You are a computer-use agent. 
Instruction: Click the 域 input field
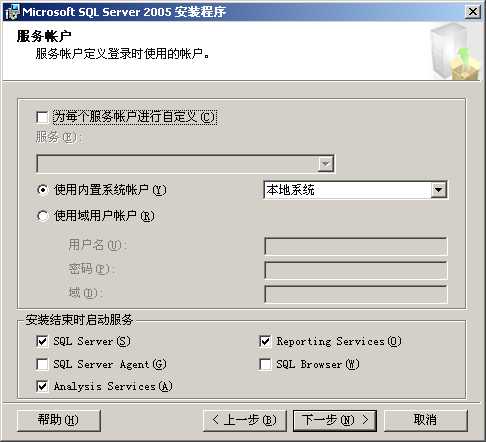(x=356, y=294)
